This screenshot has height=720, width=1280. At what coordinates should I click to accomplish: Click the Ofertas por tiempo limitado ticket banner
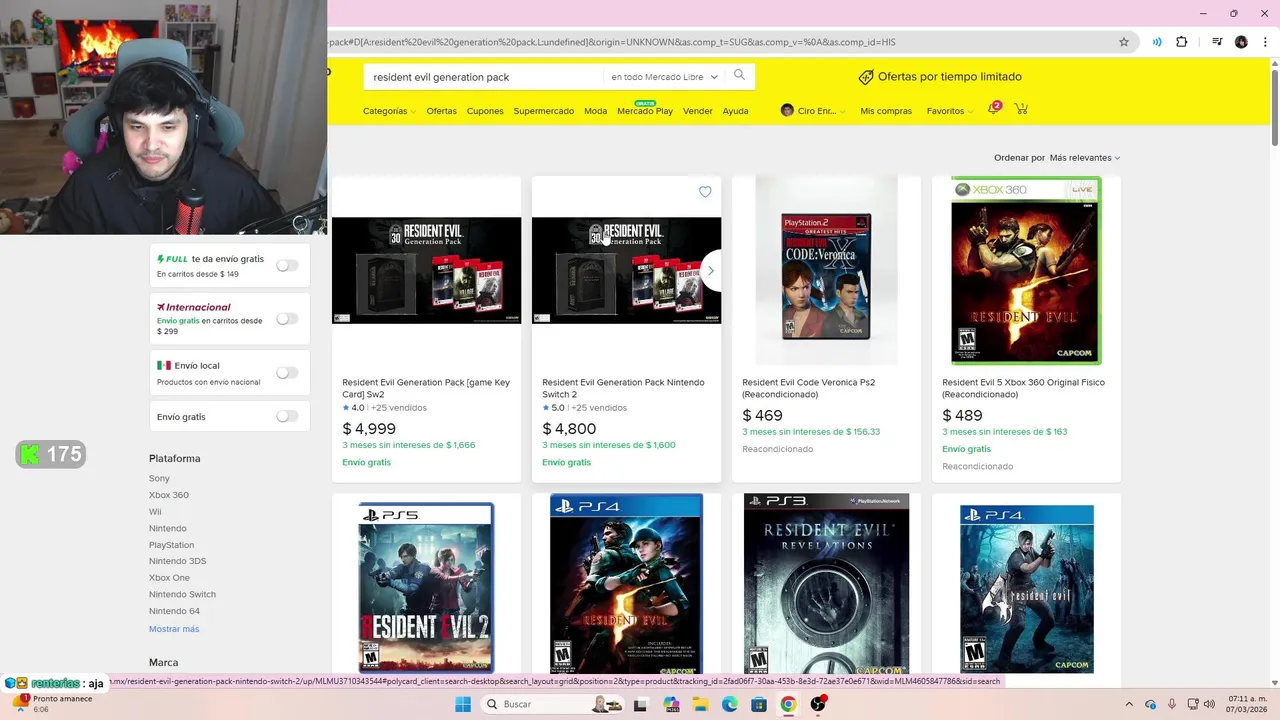pyautogui.click(x=940, y=77)
